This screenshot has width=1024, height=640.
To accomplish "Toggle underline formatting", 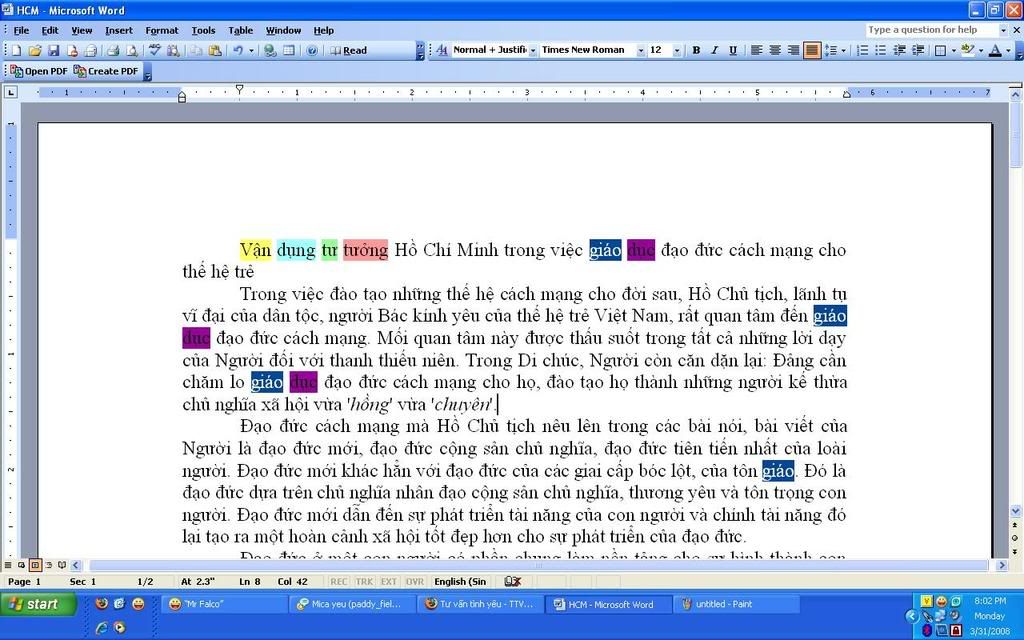I will (733, 50).
